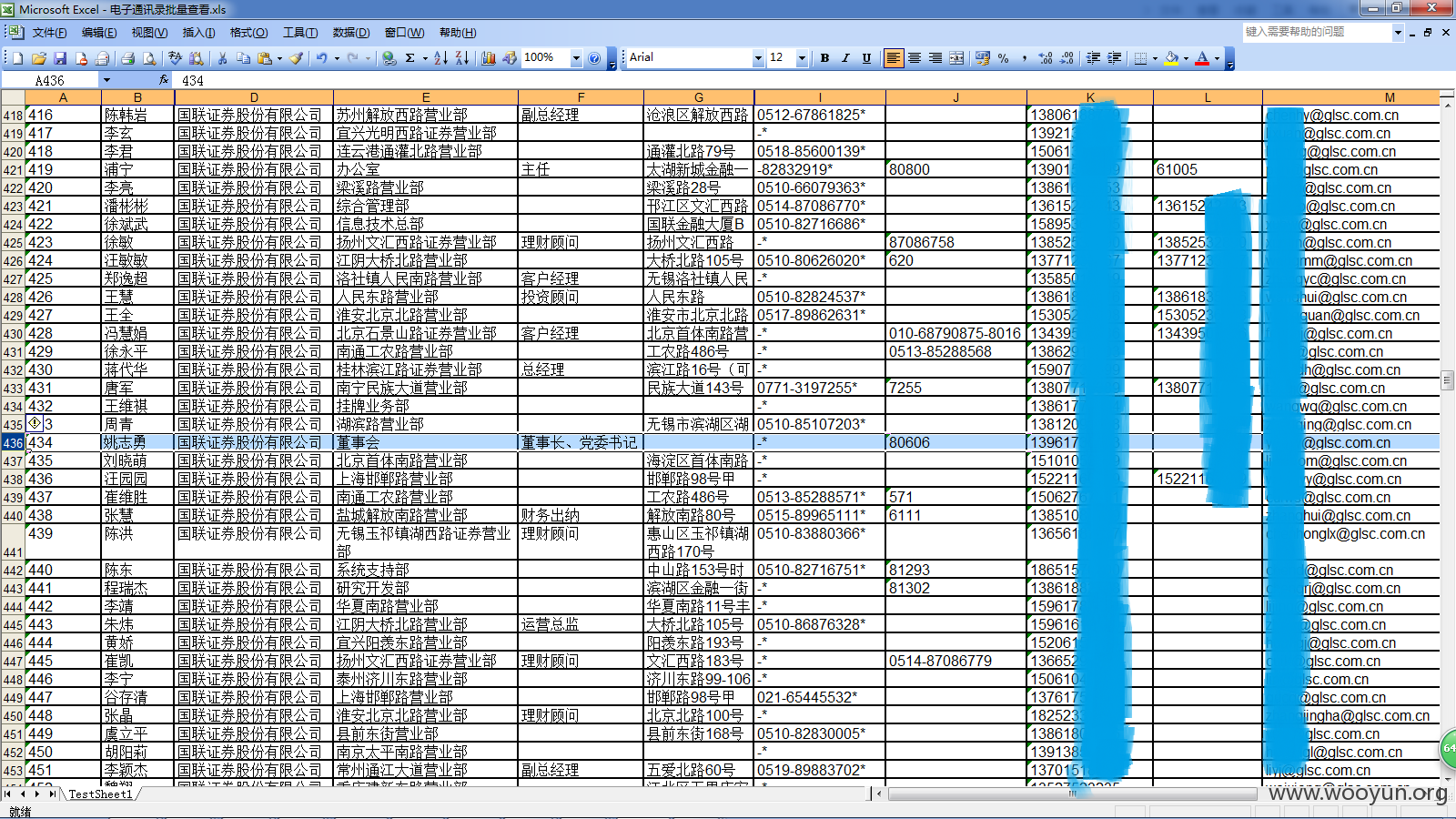Print using the printer icon
1456x819 pixels.
click(x=127, y=58)
